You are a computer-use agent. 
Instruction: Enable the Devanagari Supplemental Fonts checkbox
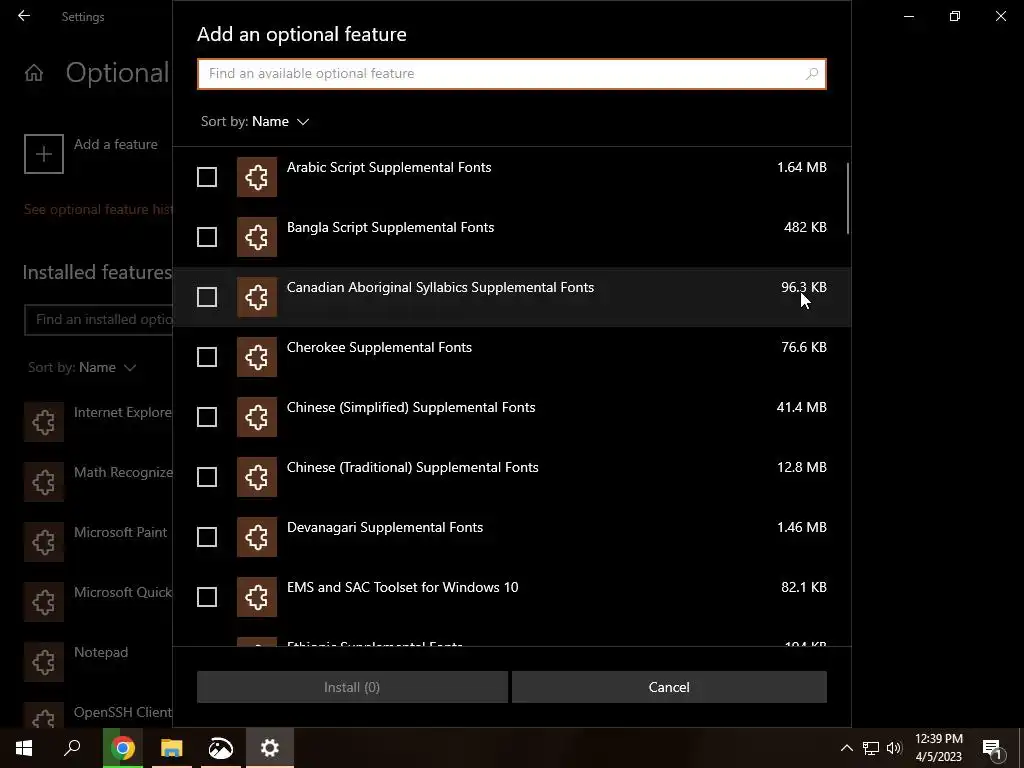tap(207, 537)
